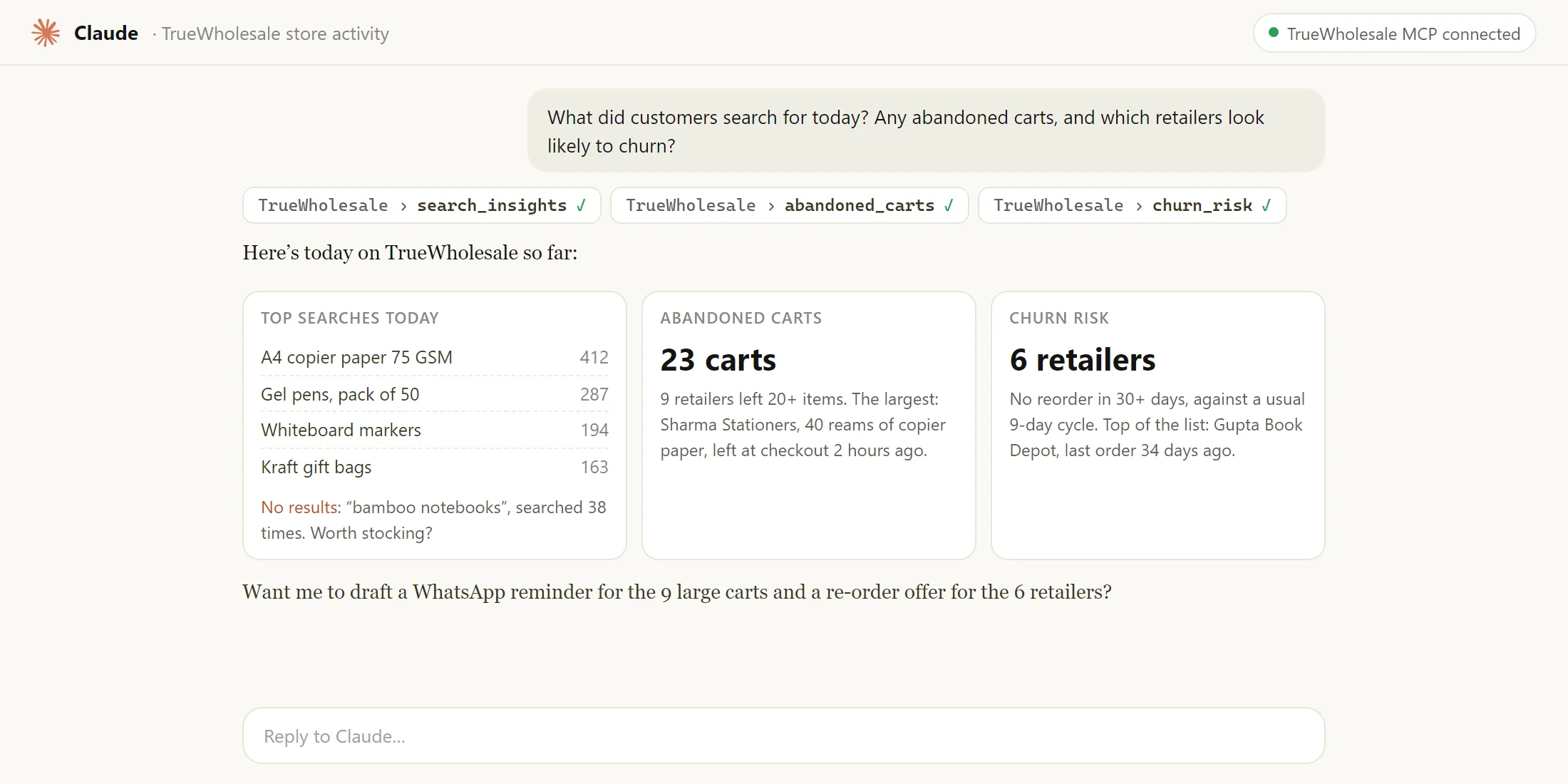1568x784 pixels.
Task: Click the TrueWholesale store activity title
Action: 275,33
